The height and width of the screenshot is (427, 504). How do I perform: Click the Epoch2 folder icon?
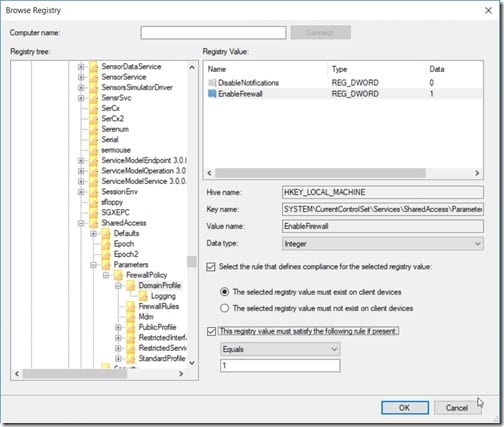pyautogui.click(x=106, y=254)
